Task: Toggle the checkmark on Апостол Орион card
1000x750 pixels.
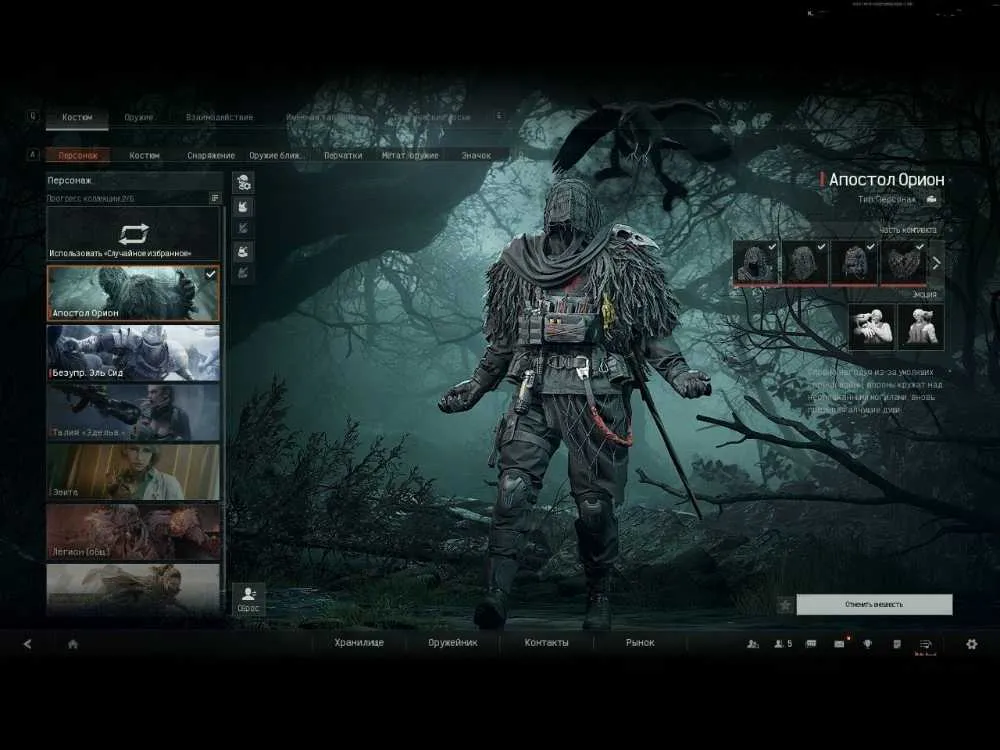Action: pos(210,275)
